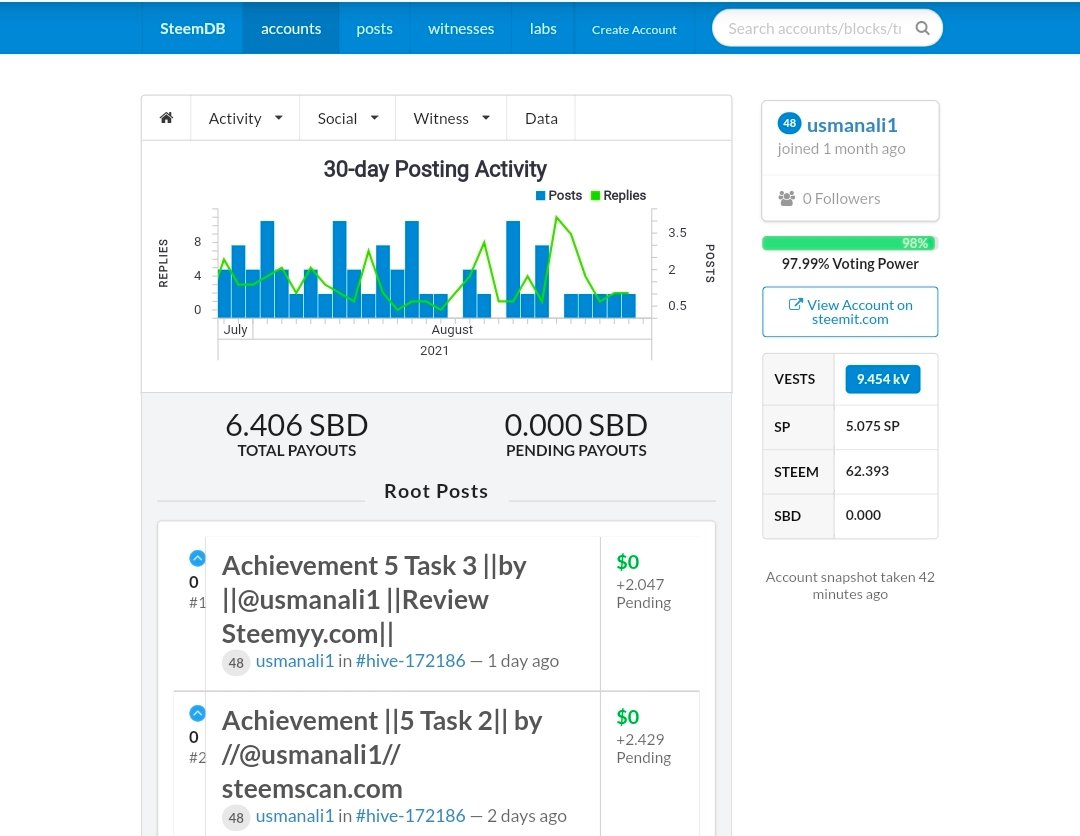Toggle the blue Posts legend swatch
The image size is (1080, 836).
point(541,196)
